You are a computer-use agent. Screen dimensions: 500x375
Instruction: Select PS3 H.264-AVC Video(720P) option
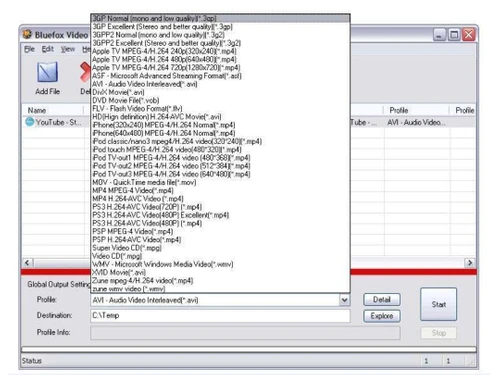tap(220, 207)
